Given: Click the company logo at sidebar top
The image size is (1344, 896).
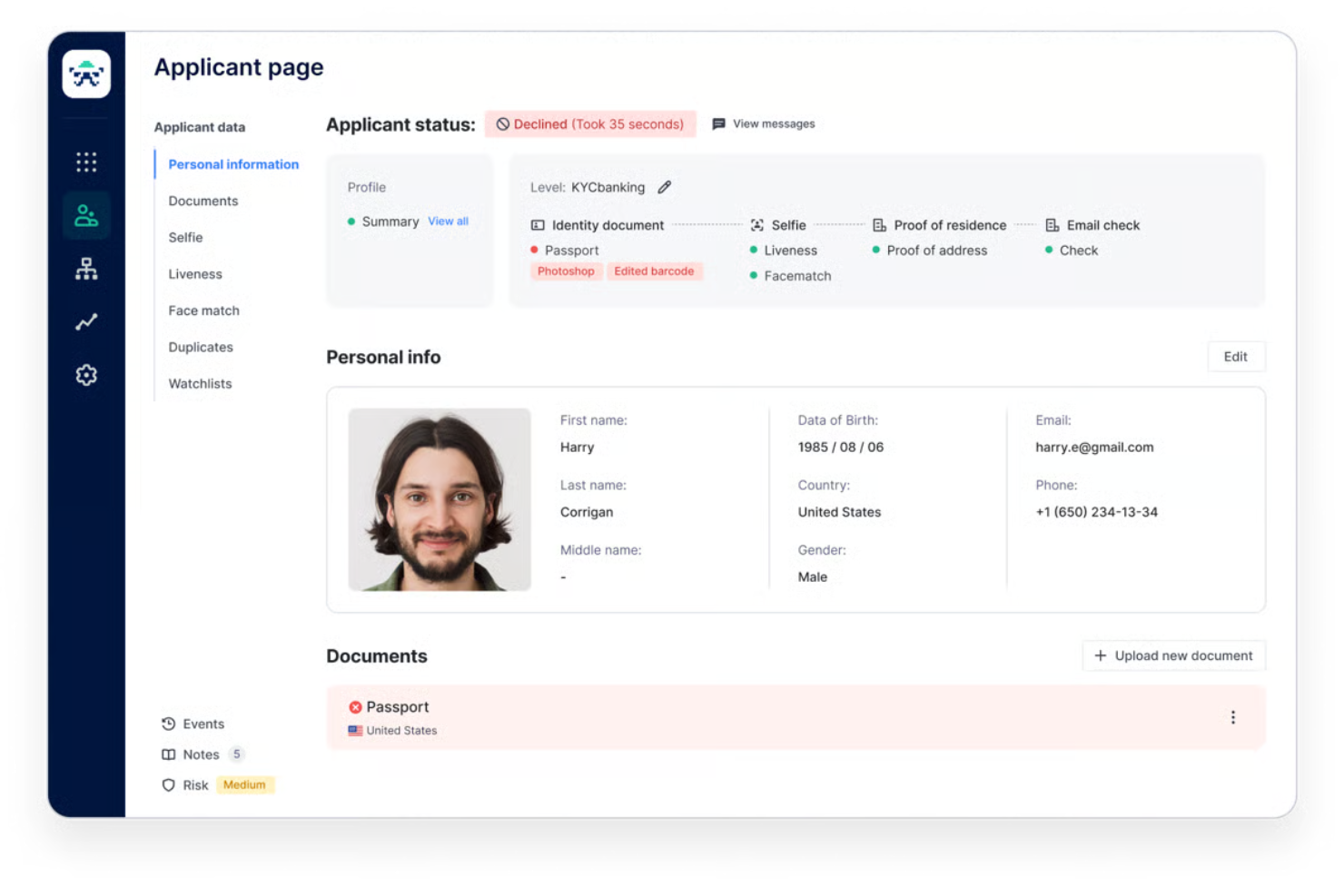Looking at the screenshot, I should (x=86, y=74).
